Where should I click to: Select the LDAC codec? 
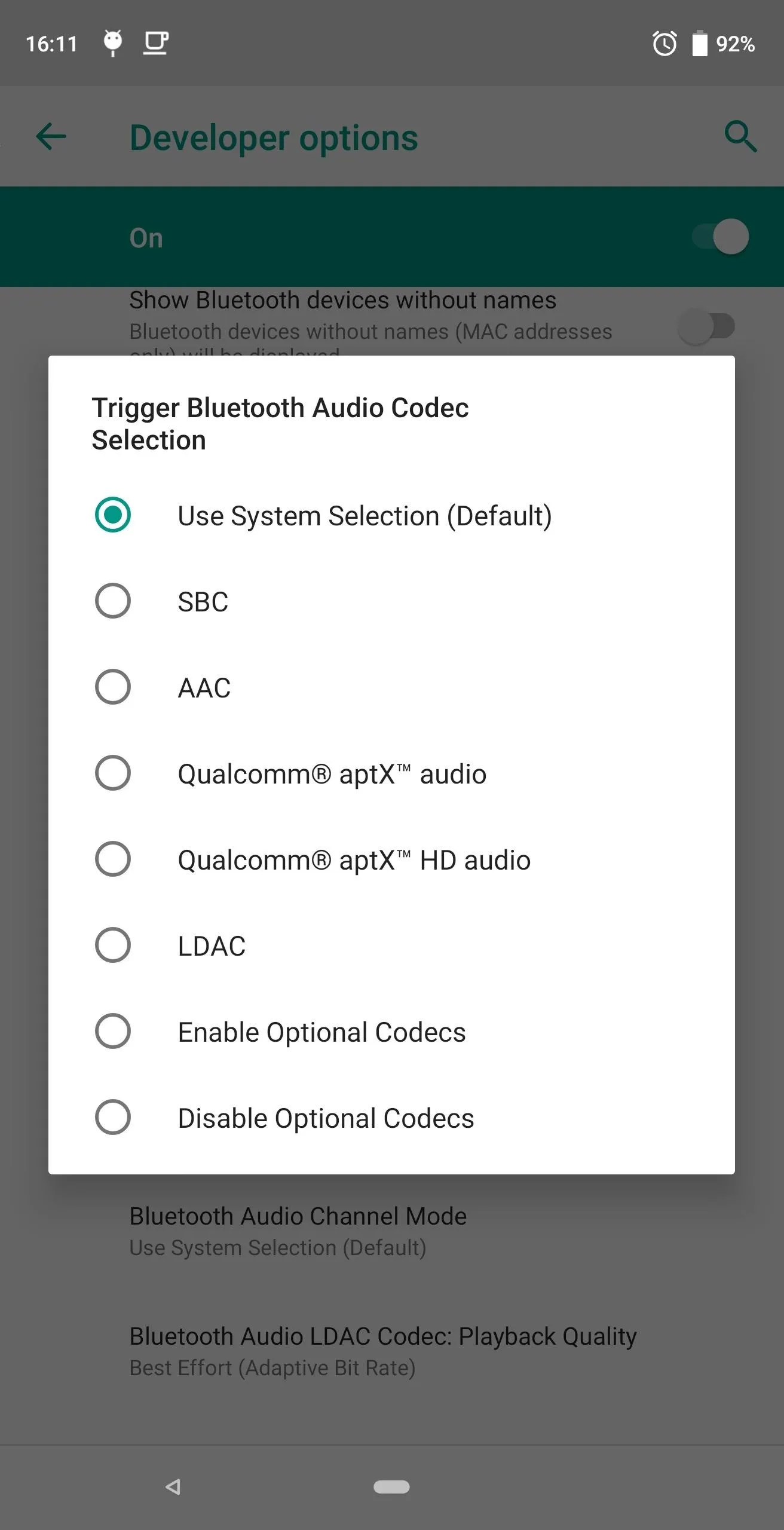pos(391,945)
